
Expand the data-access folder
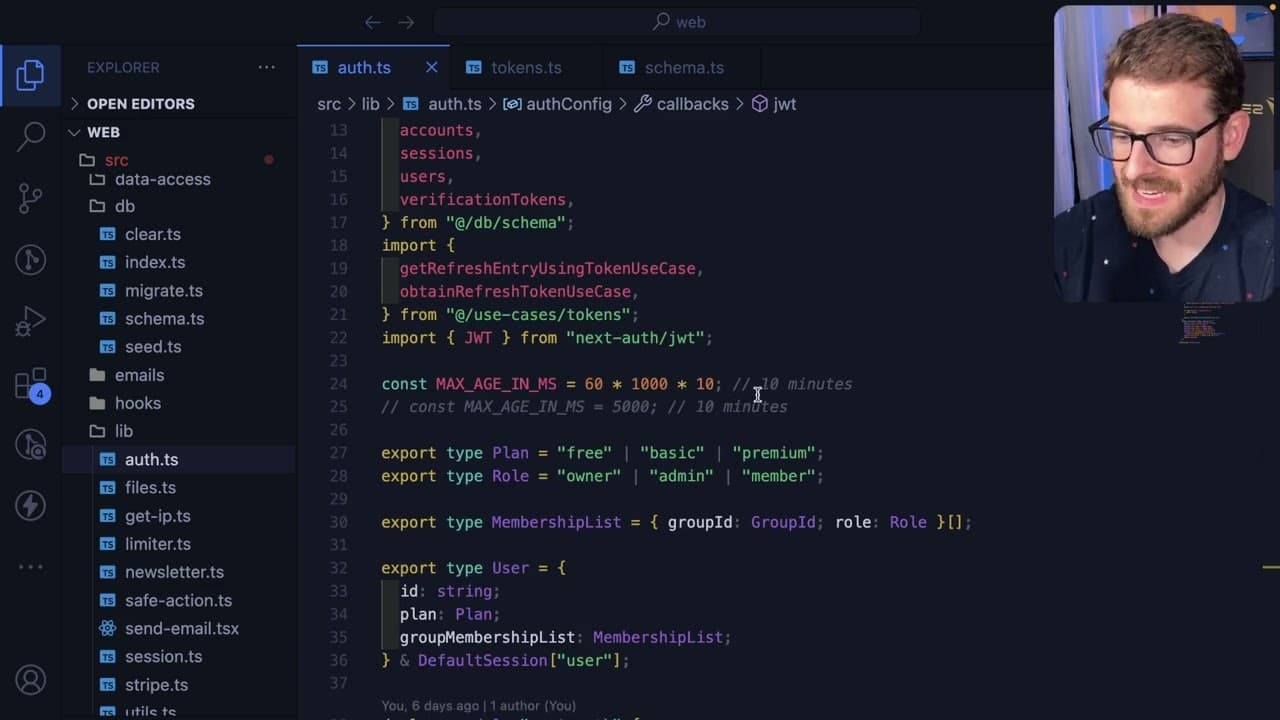(162, 180)
